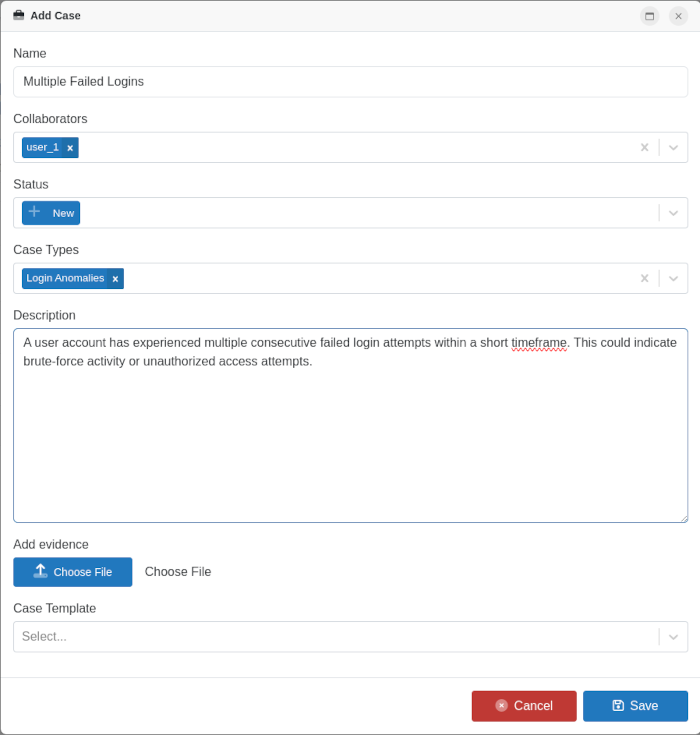This screenshot has width=700, height=735.
Task: Click inside the Description text area
Action: 350,440
